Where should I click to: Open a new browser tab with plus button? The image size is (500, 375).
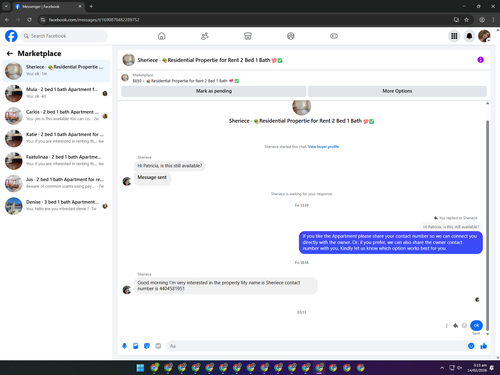[91, 6]
